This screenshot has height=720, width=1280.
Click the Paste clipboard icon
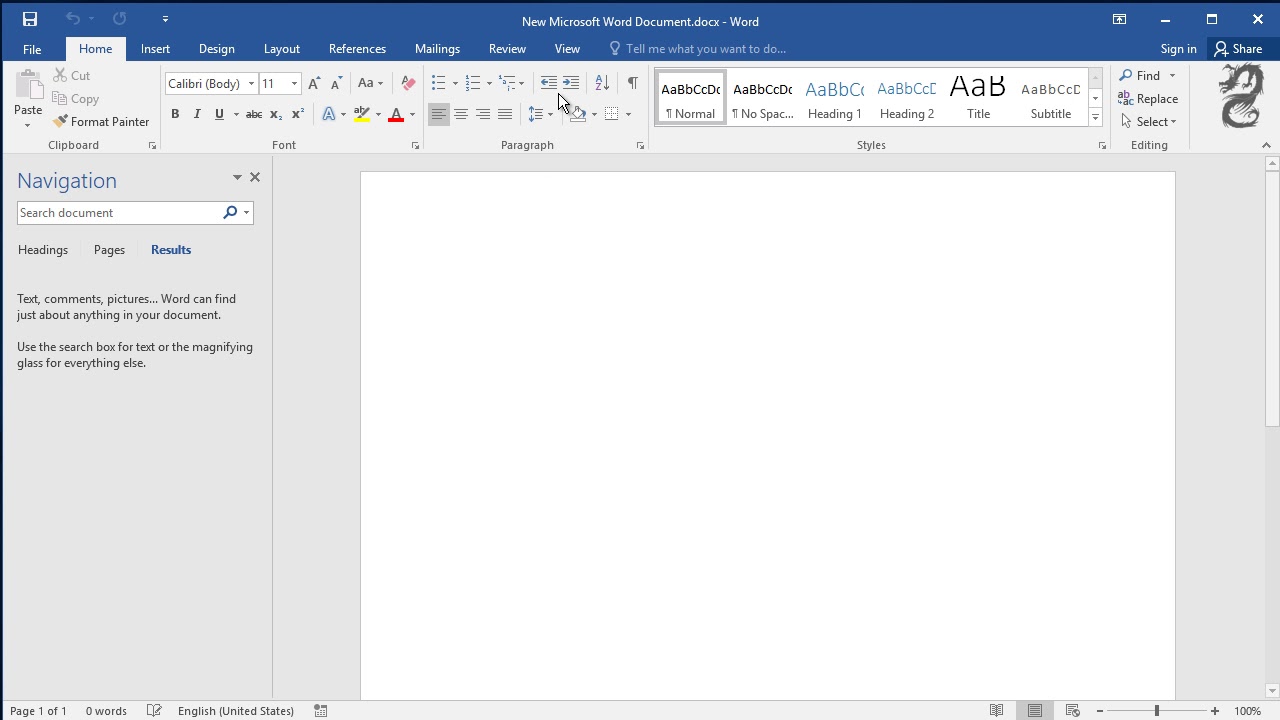[28, 87]
